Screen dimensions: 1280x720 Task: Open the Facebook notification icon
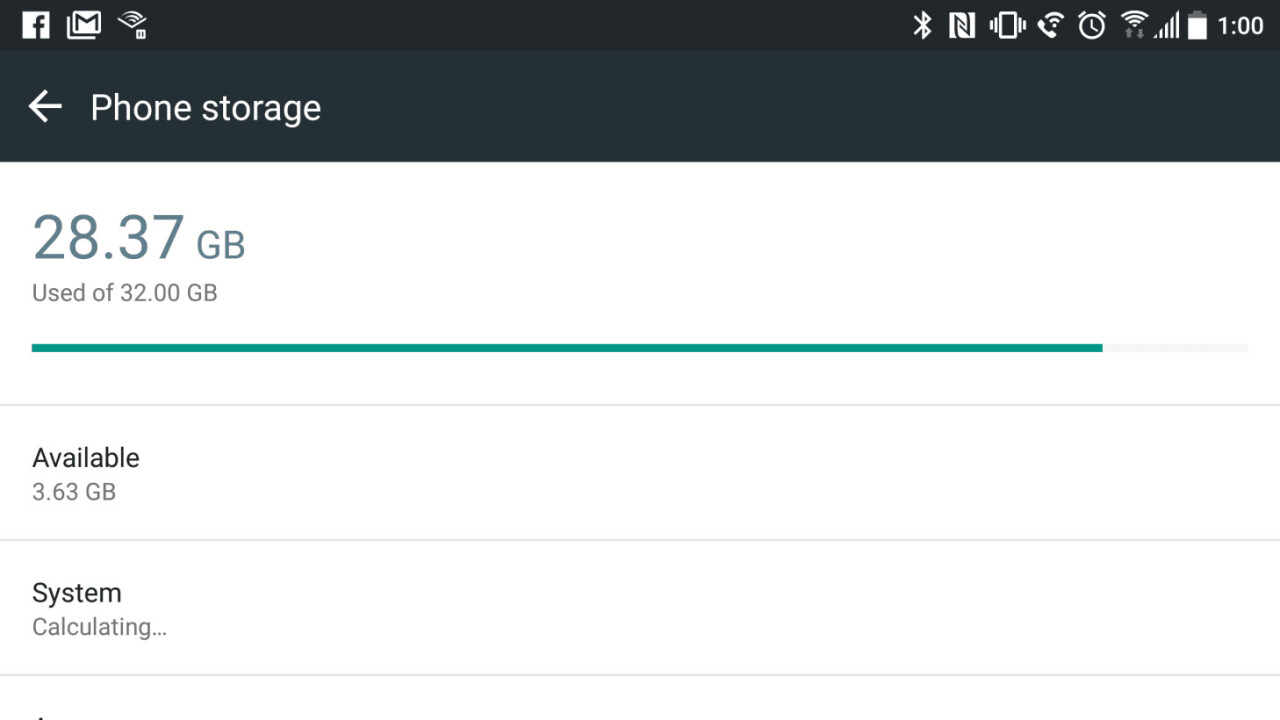35,25
